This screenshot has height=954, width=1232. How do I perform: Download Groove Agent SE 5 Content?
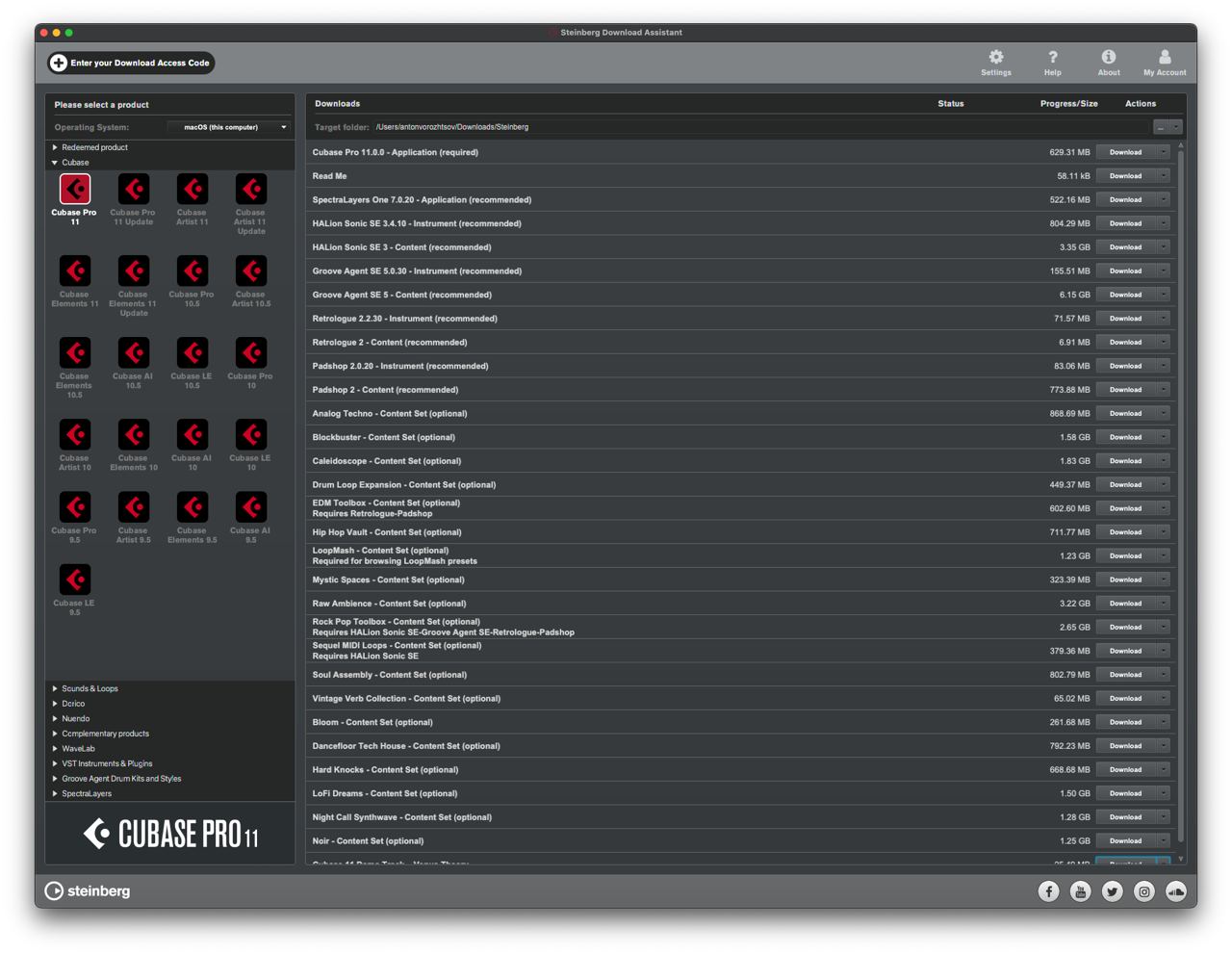pyautogui.click(x=1126, y=295)
